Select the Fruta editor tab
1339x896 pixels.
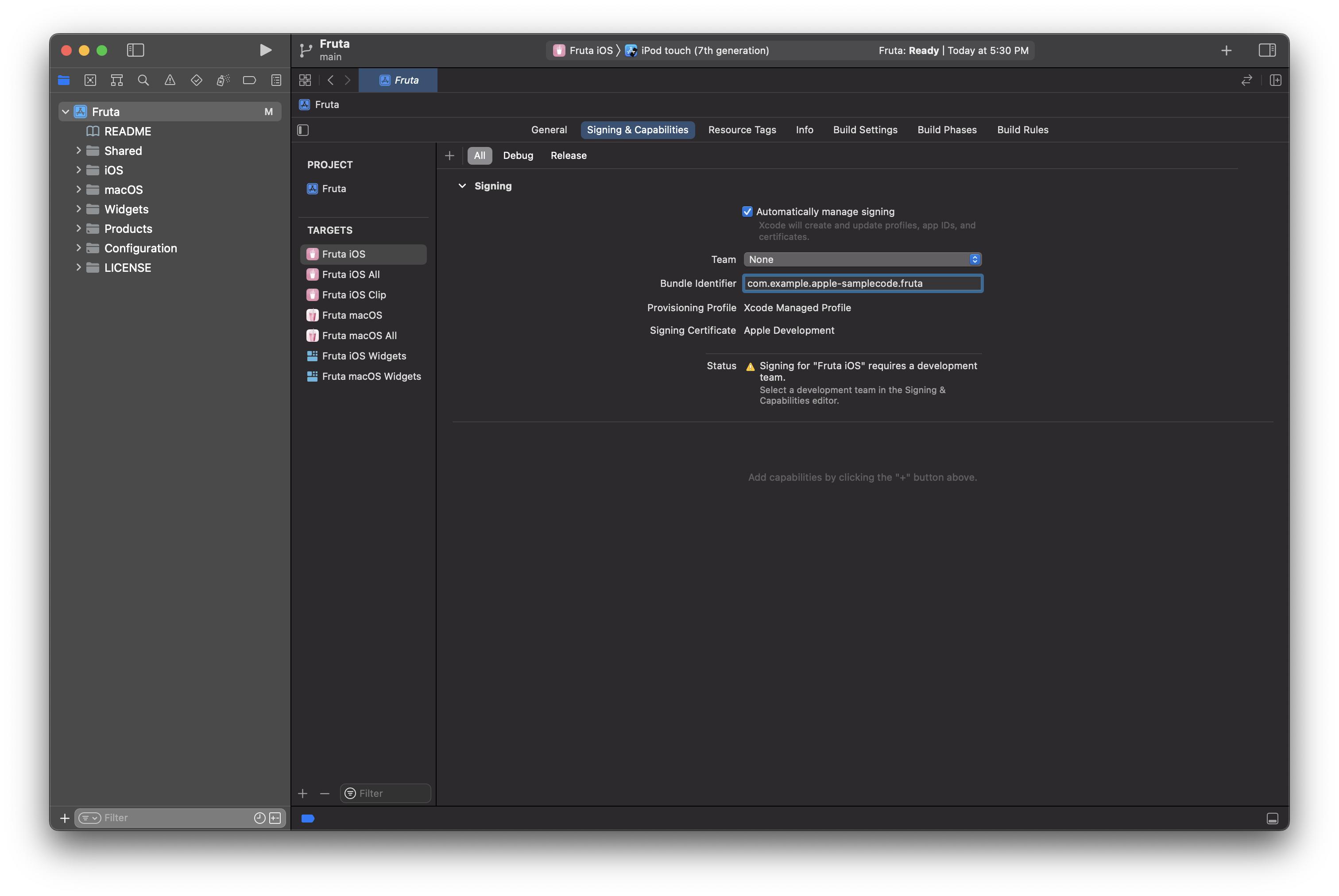(x=398, y=80)
